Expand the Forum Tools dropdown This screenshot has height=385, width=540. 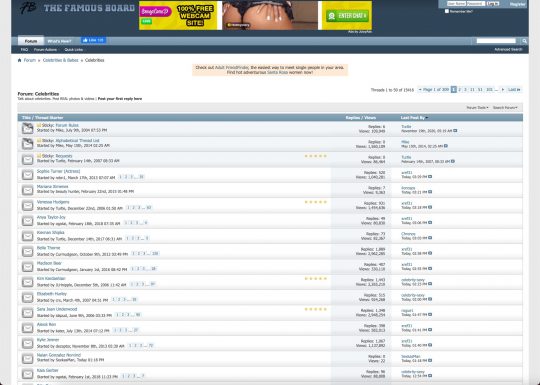click(x=477, y=108)
